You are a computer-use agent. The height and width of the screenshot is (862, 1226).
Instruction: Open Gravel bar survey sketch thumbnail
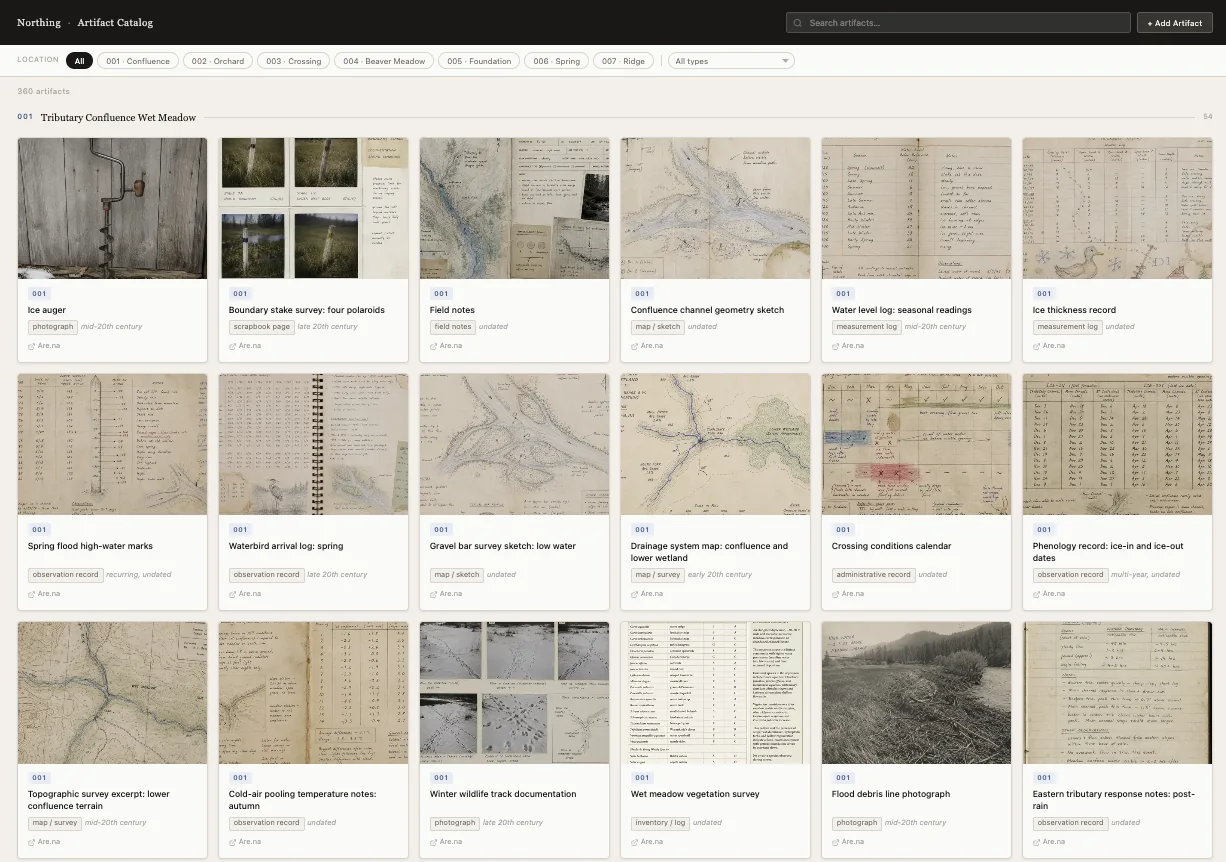click(x=514, y=444)
